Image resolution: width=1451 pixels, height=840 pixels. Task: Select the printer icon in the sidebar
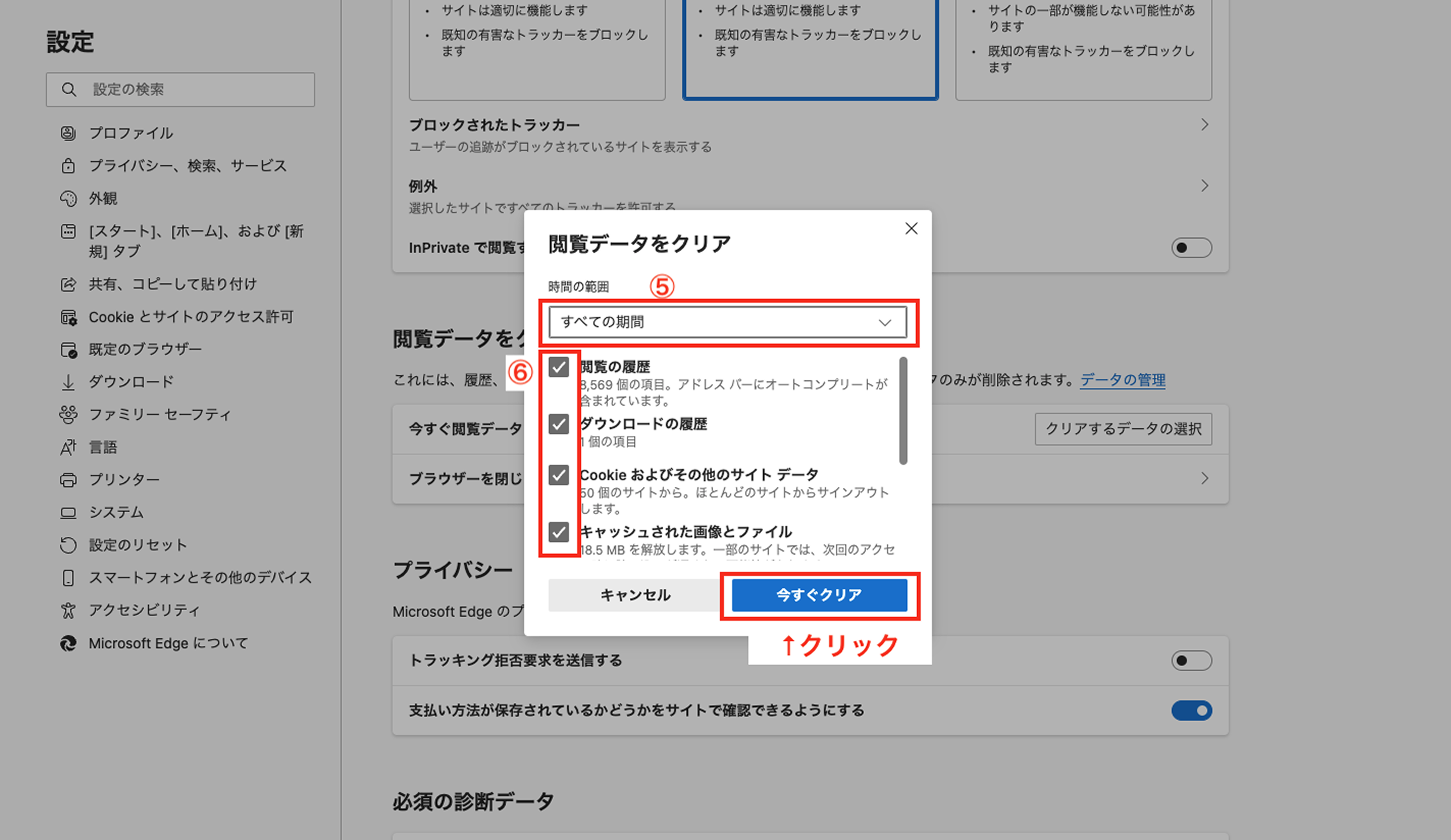(68, 479)
